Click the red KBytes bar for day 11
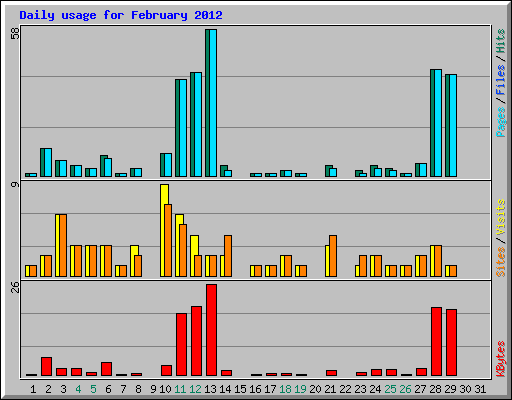This screenshot has width=512, height=400. click(181, 345)
